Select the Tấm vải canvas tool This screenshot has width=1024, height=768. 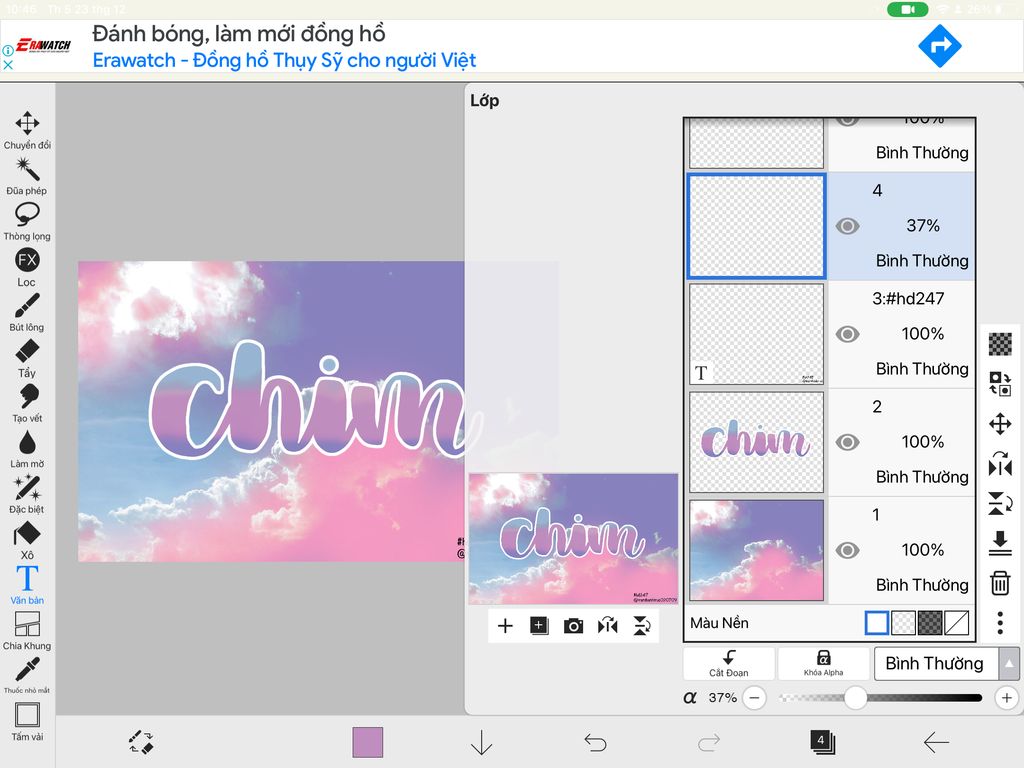pyautogui.click(x=27, y=722)
